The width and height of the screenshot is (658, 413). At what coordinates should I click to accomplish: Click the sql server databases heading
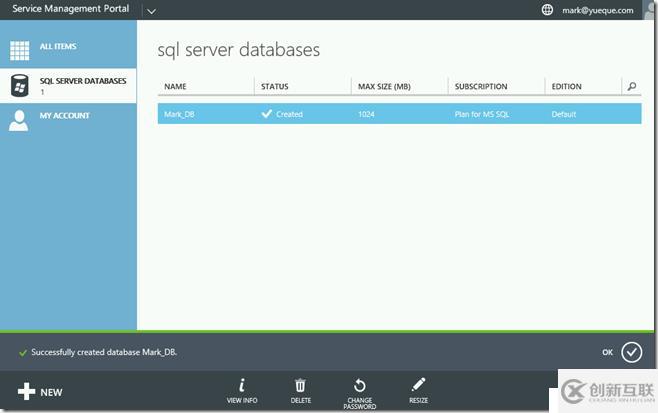tap(239, 50)
